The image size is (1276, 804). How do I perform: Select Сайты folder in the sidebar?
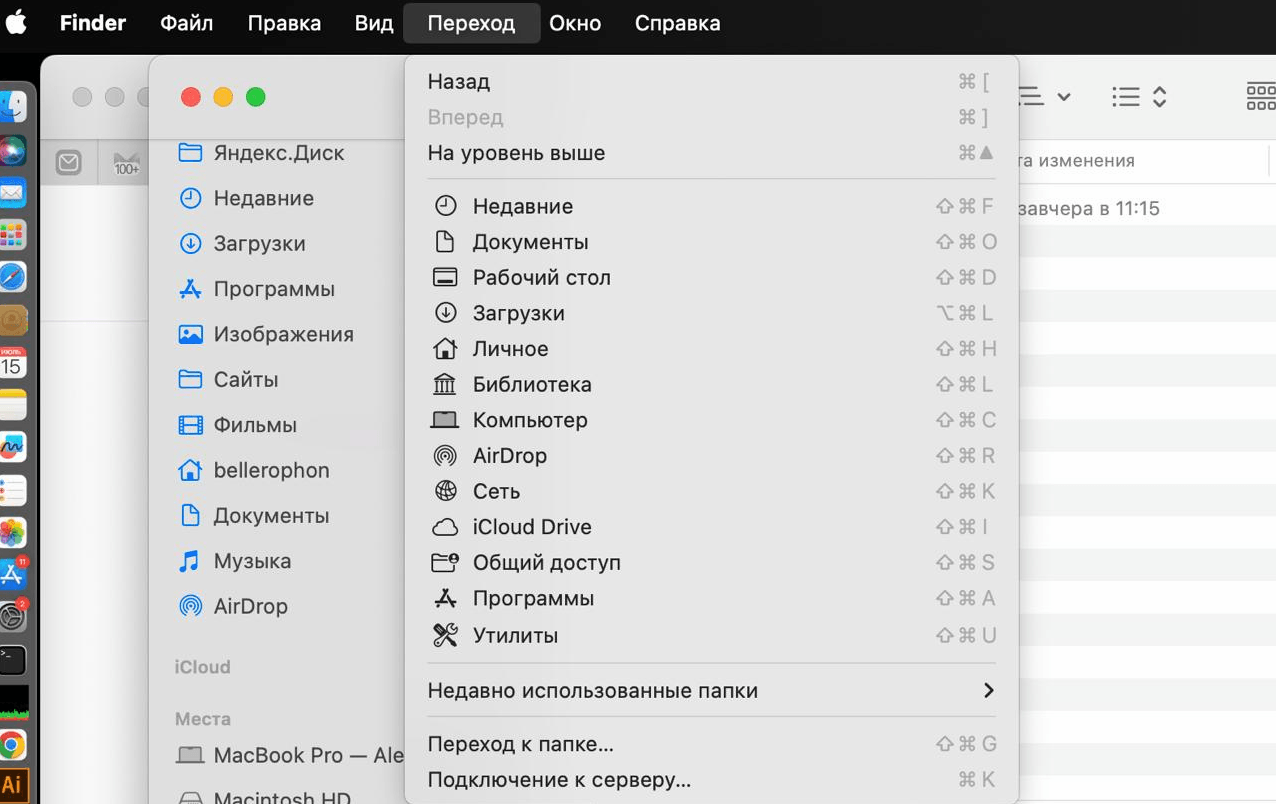pyautogui.click(x=228, y=379)
